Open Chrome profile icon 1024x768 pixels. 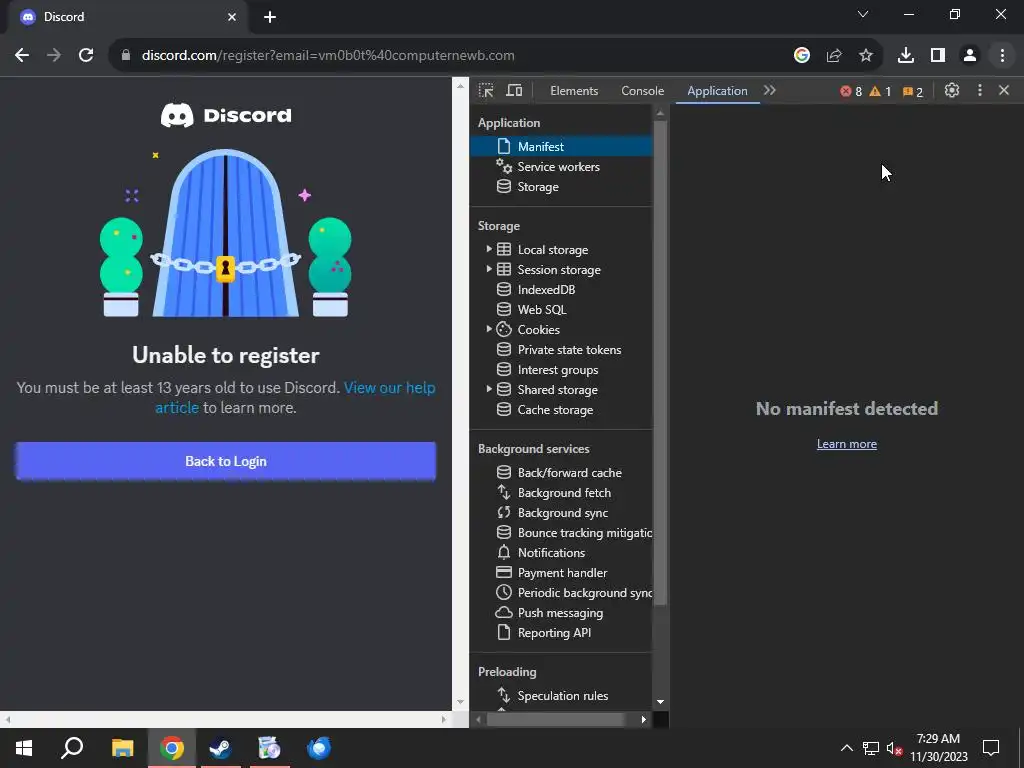[970, 56]
